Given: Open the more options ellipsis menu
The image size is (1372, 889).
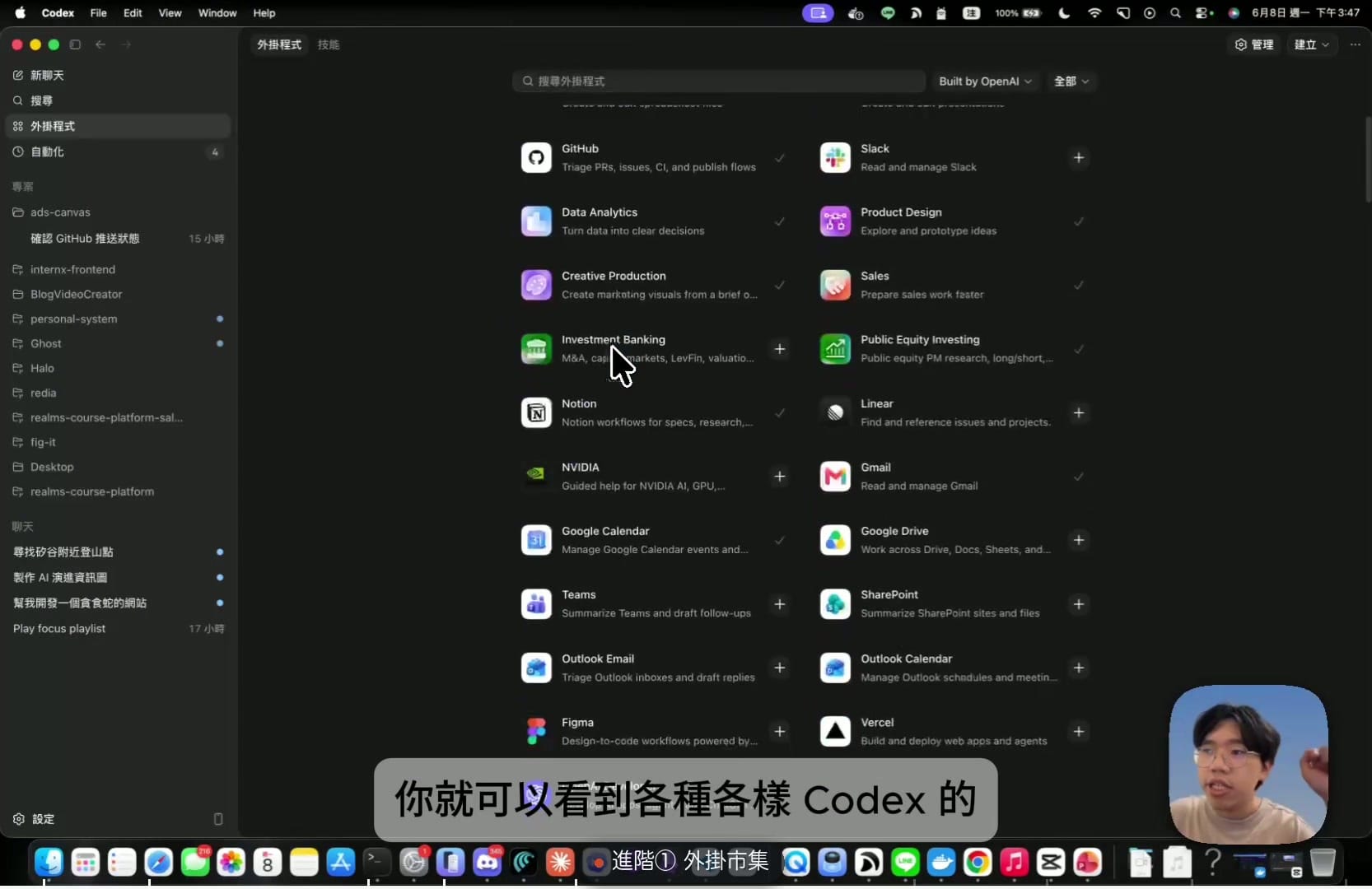Looking at the screenshot, I should 1356,44.
